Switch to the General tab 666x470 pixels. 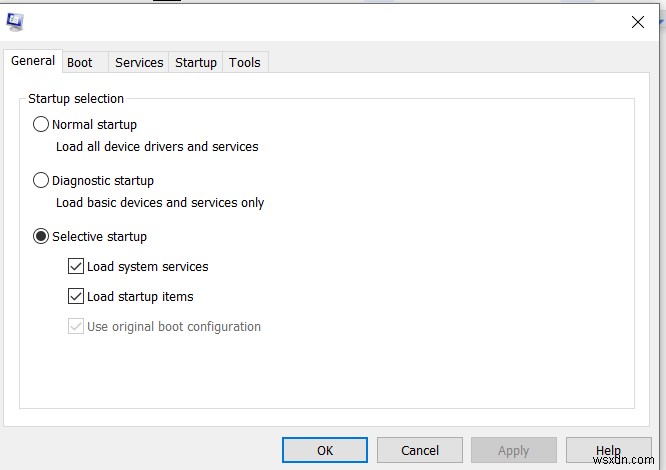(x=33, y=61)
